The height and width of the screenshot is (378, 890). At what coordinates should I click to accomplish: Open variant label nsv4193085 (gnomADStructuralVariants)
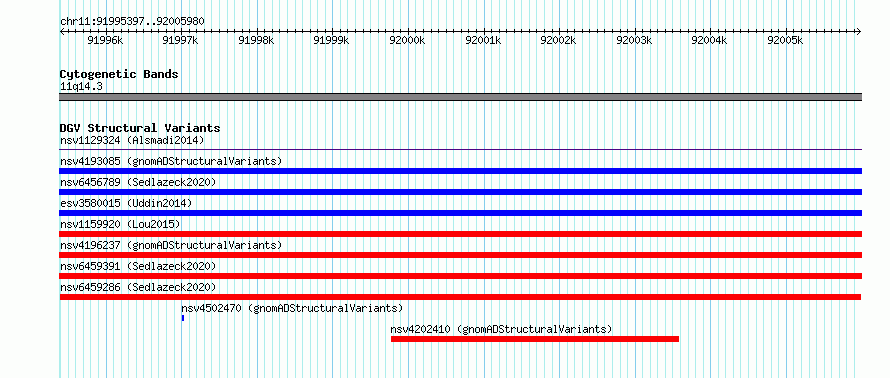[x=171, y=161]
